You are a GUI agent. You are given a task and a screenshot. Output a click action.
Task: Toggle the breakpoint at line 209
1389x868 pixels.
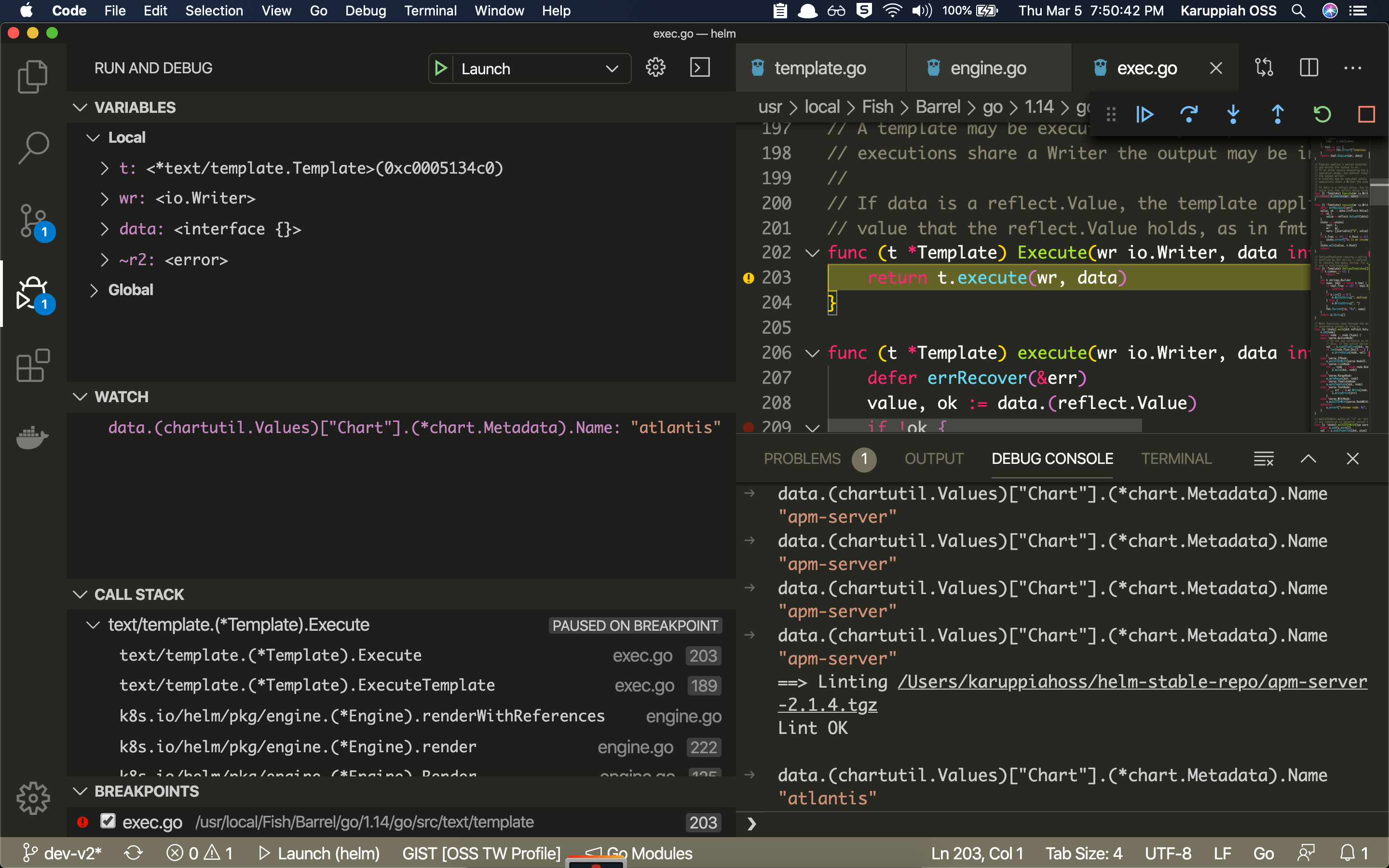[x=749, y=427]
